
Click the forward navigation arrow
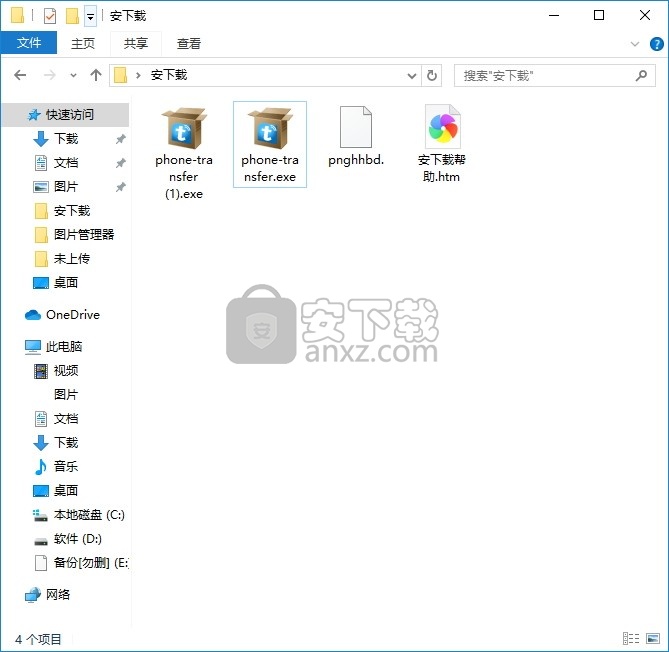coord(49,76)
